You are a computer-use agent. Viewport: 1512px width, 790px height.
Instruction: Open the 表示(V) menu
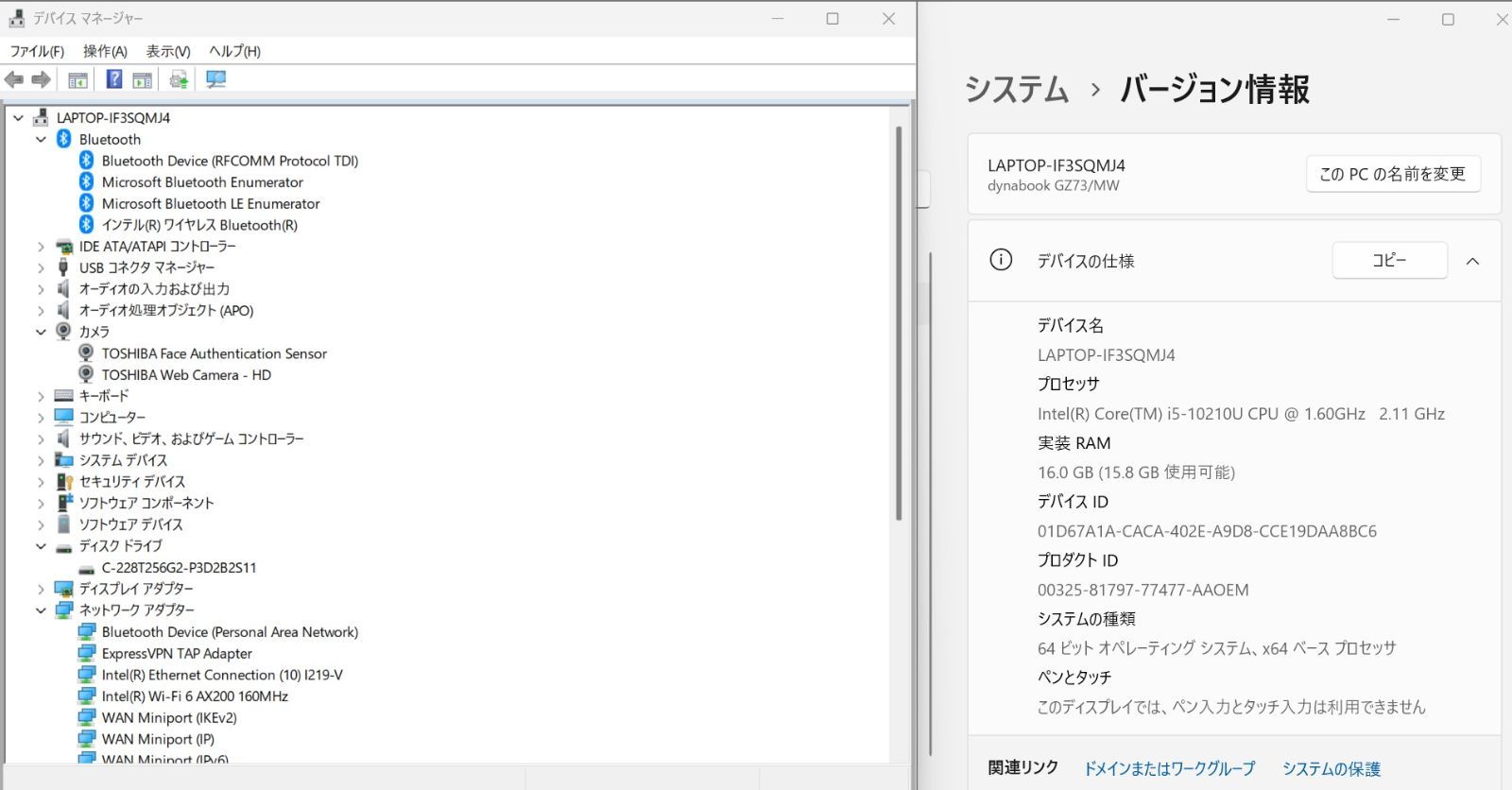(x=168, y=51)
